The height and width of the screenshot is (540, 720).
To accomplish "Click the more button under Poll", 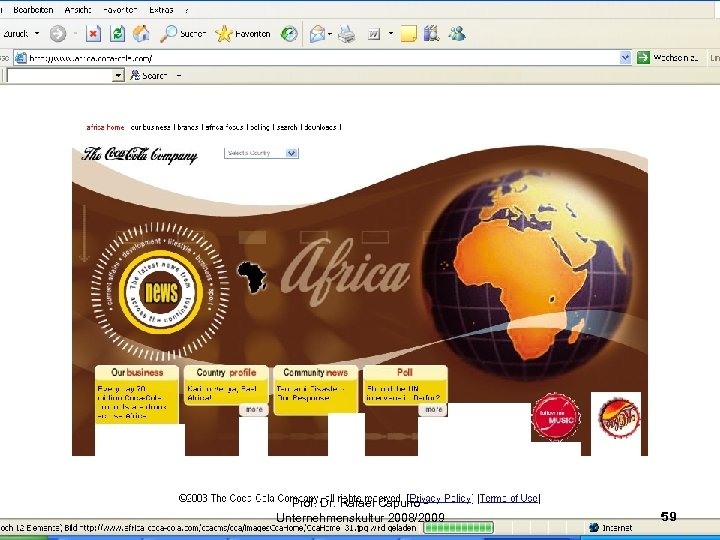I will click(x=433, y=410).
